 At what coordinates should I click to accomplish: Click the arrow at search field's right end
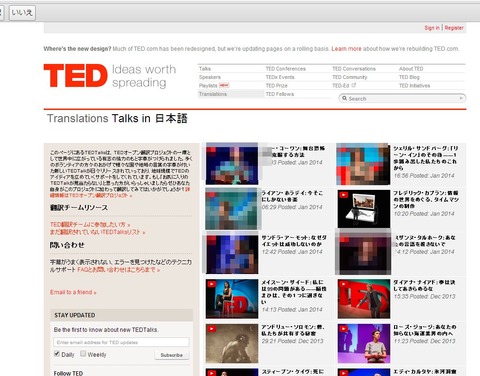point(461,98)
